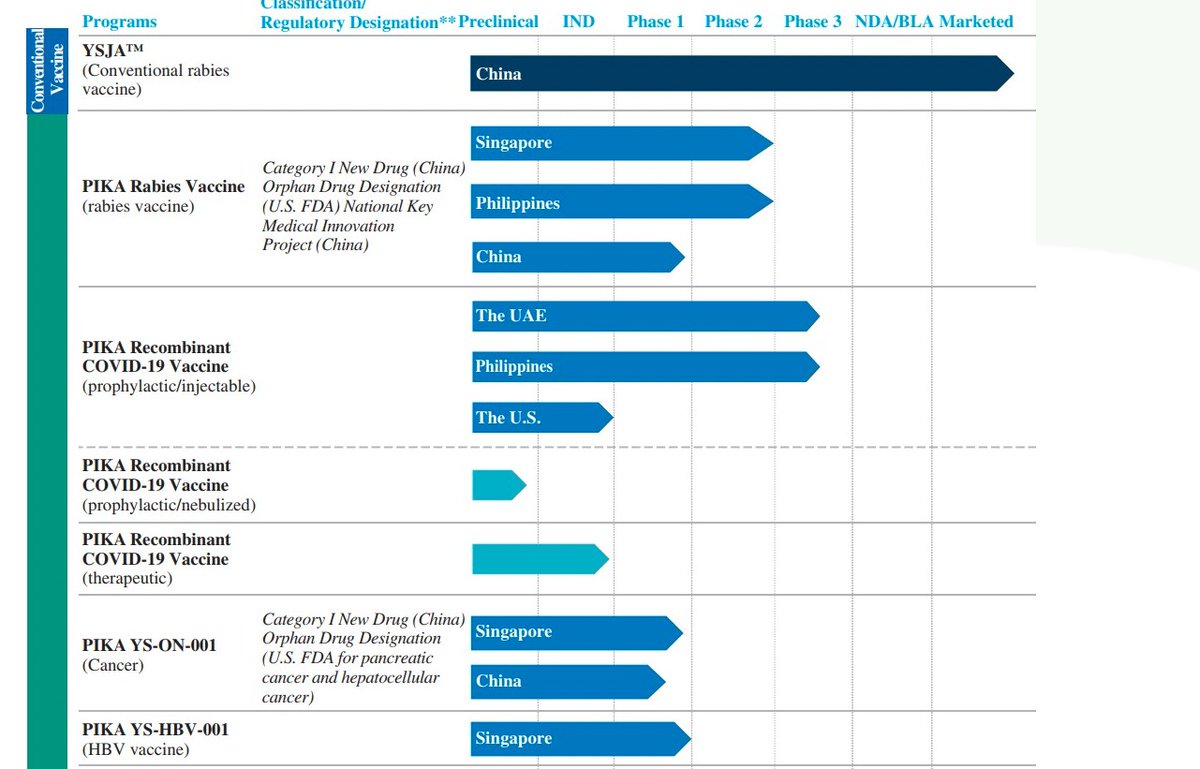Image resolution: width=1200 pixels, height=769 pixels.
Task: Click the PIKA Rabies China progress bar
Action: [577, 257]
